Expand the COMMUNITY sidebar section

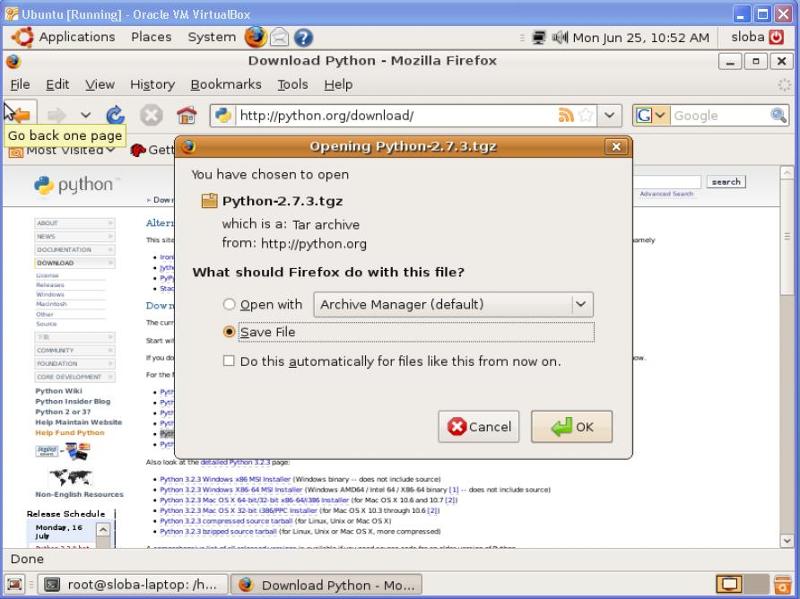(74, 351)
